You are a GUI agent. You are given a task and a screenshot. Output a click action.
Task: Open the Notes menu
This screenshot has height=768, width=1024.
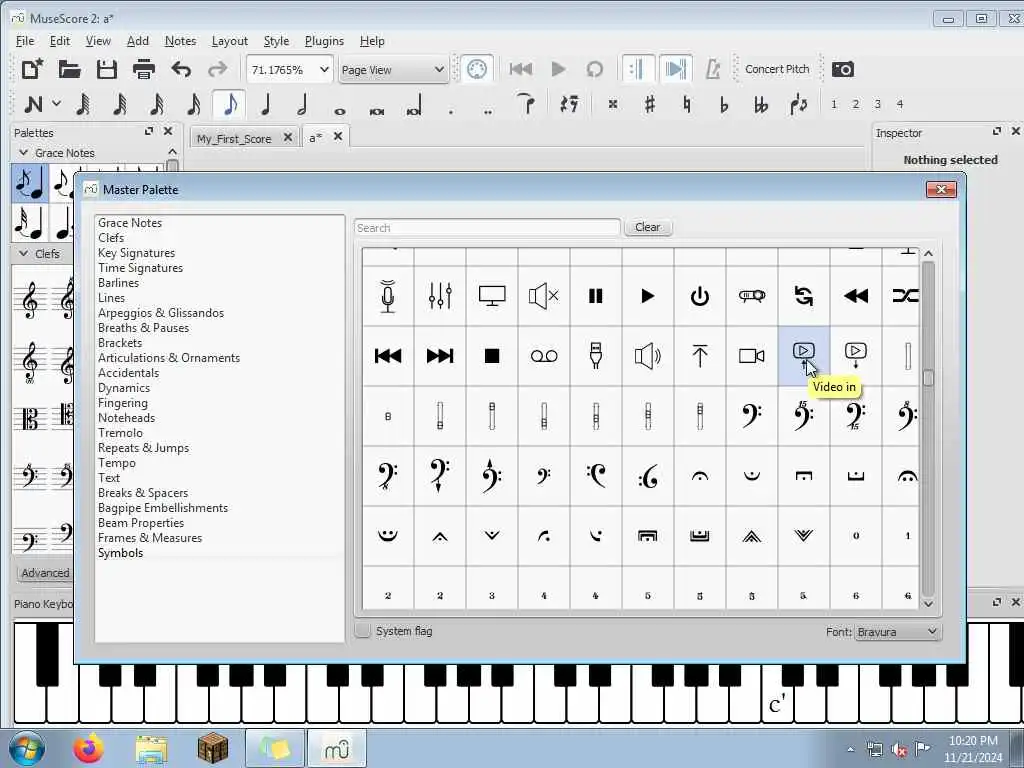180,40
